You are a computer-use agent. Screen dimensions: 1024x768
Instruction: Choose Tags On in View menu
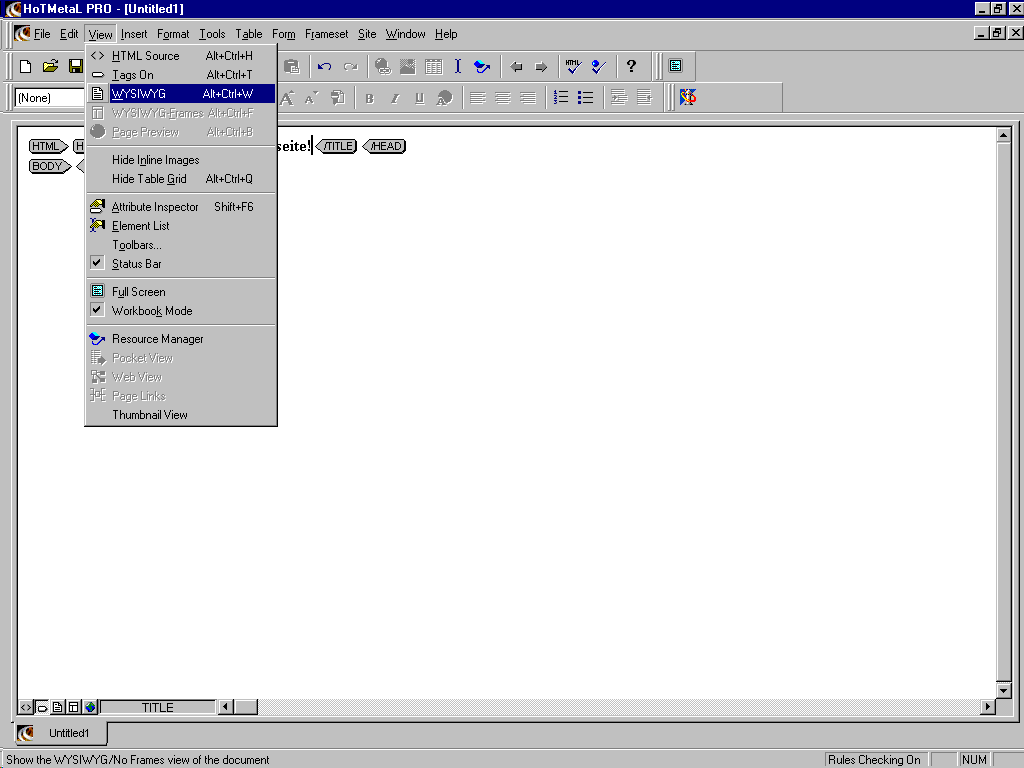(x=181, y=75)
